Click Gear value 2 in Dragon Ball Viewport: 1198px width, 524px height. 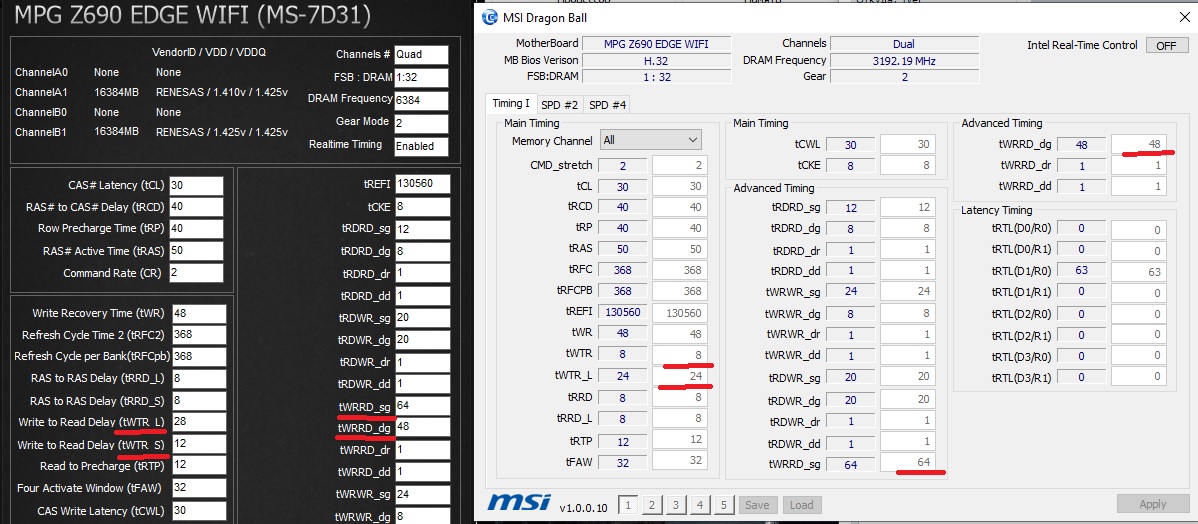(x=906, y=76)
